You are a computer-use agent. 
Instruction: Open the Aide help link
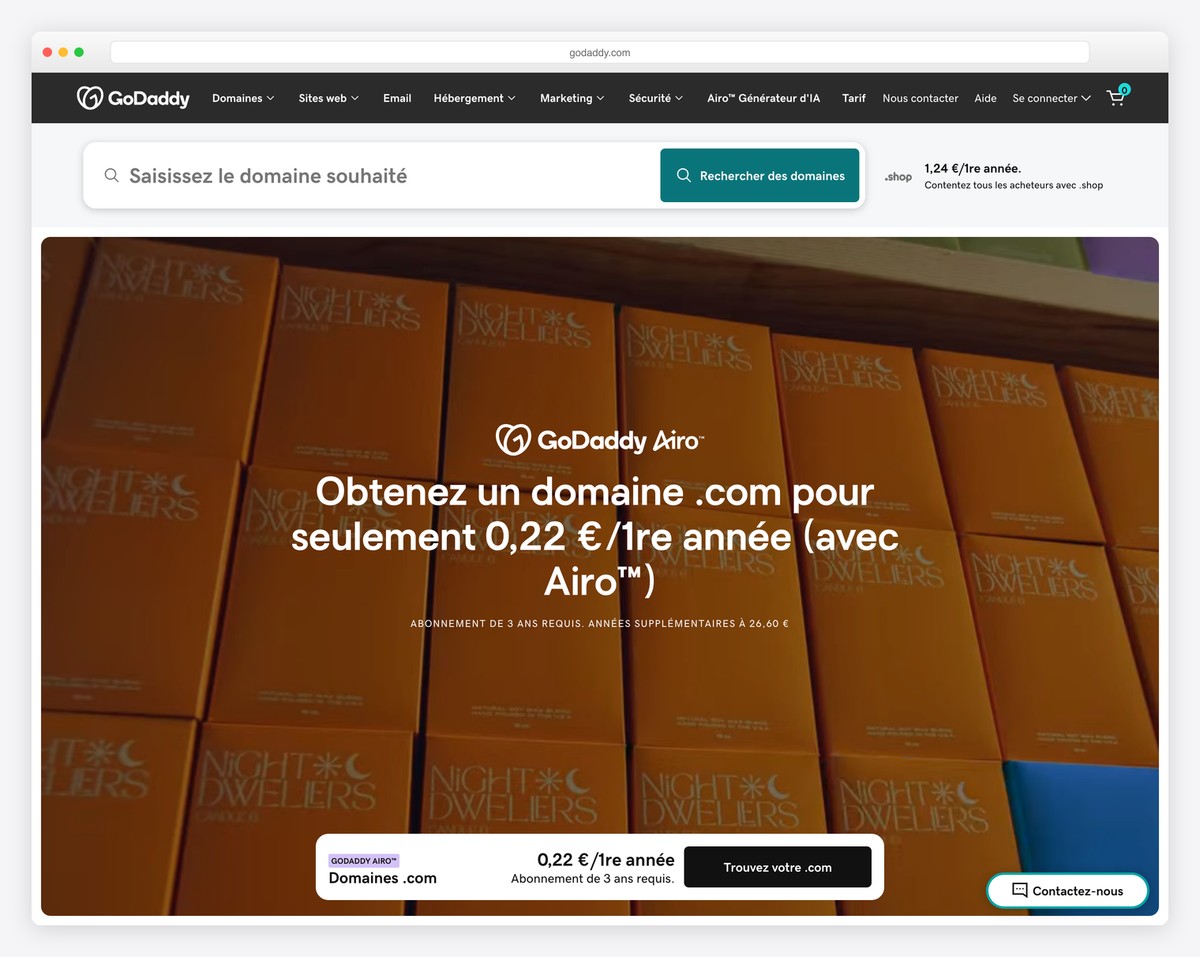pyautogui.click(x=985, y=98)
